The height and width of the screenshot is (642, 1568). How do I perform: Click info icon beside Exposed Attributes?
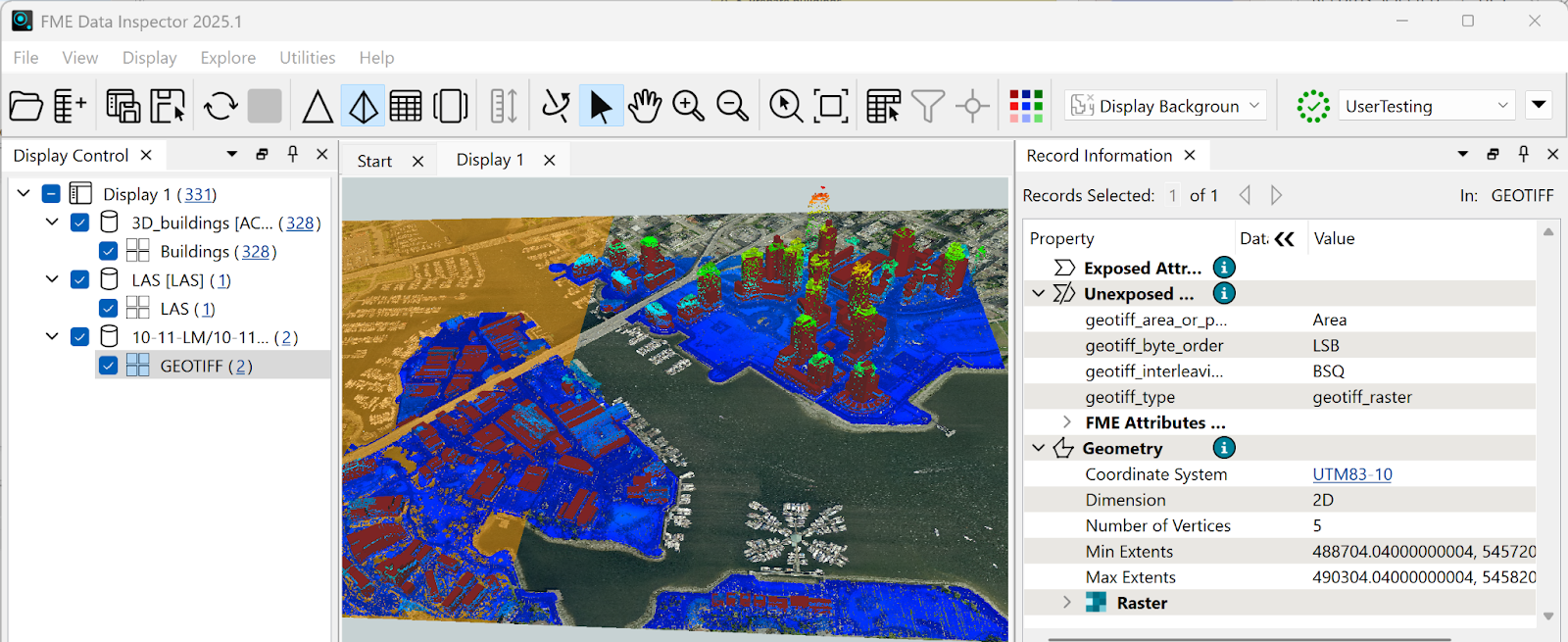click(1224, 268)
